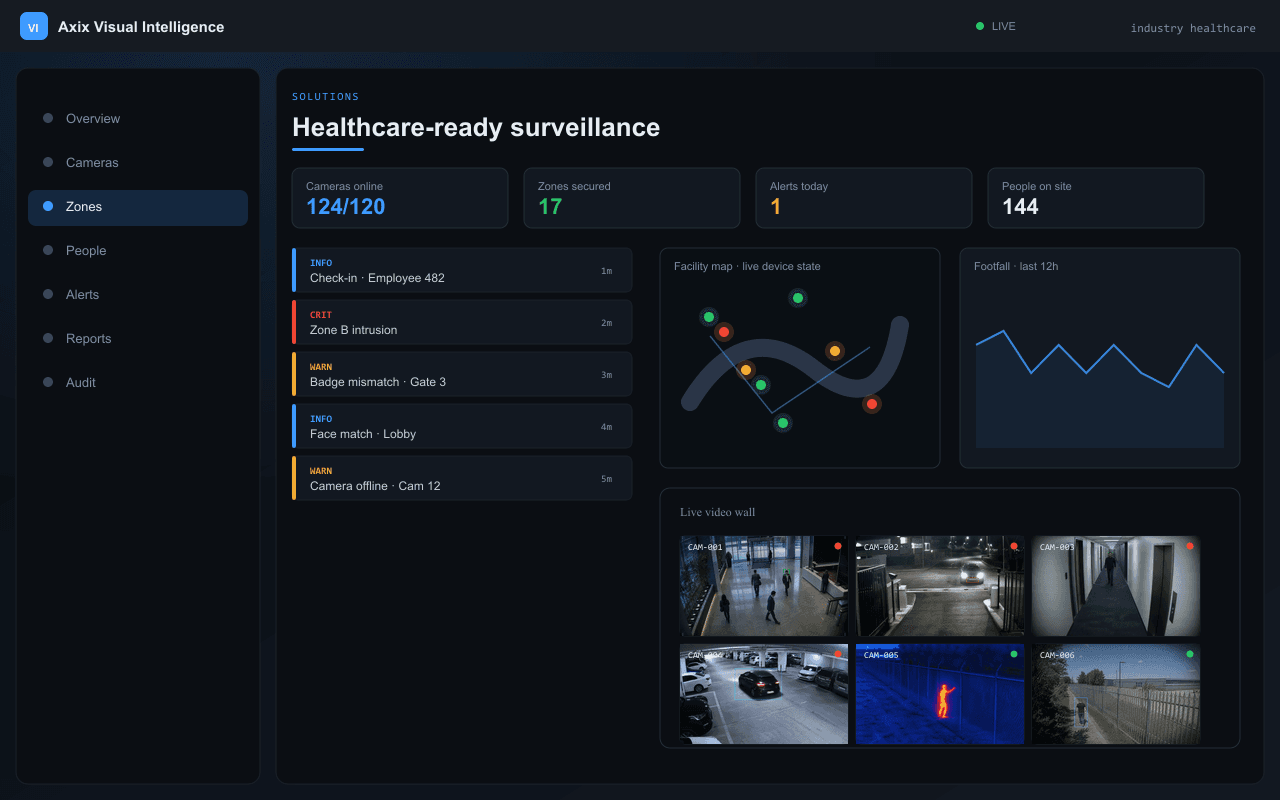Select Camera offline Cam 12 warning
This screenshot has height=800, width=1280.
pyautogui.click(x=462, y=478)
